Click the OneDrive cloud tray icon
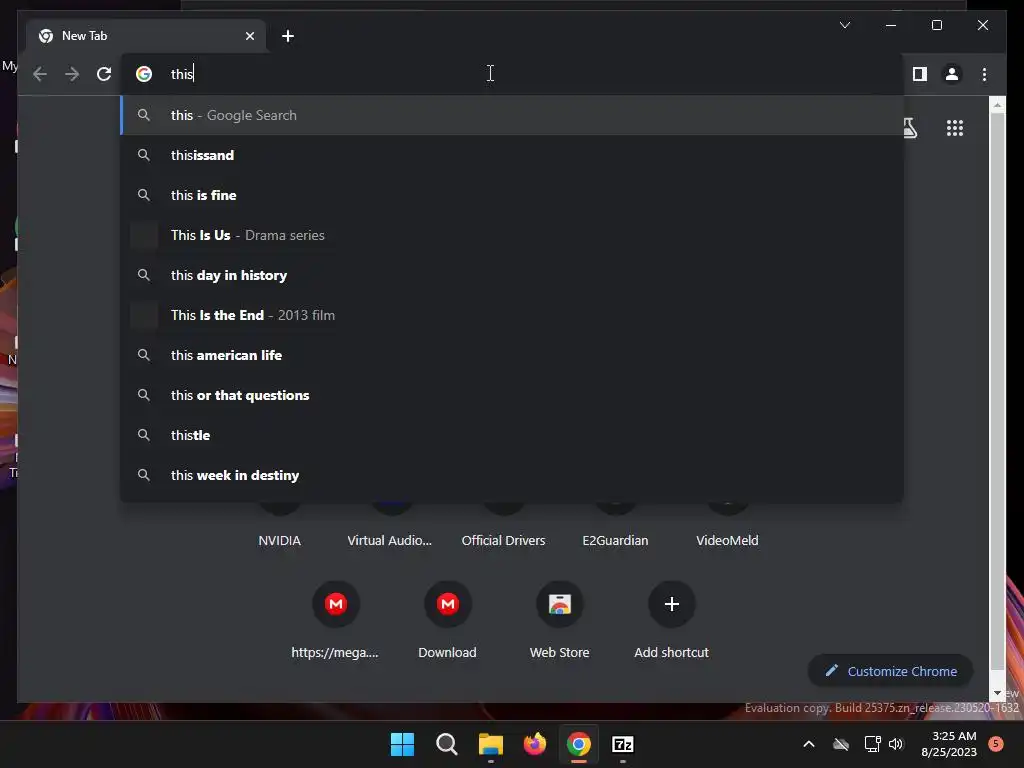Screen dimensions: 1024x768 841,744
